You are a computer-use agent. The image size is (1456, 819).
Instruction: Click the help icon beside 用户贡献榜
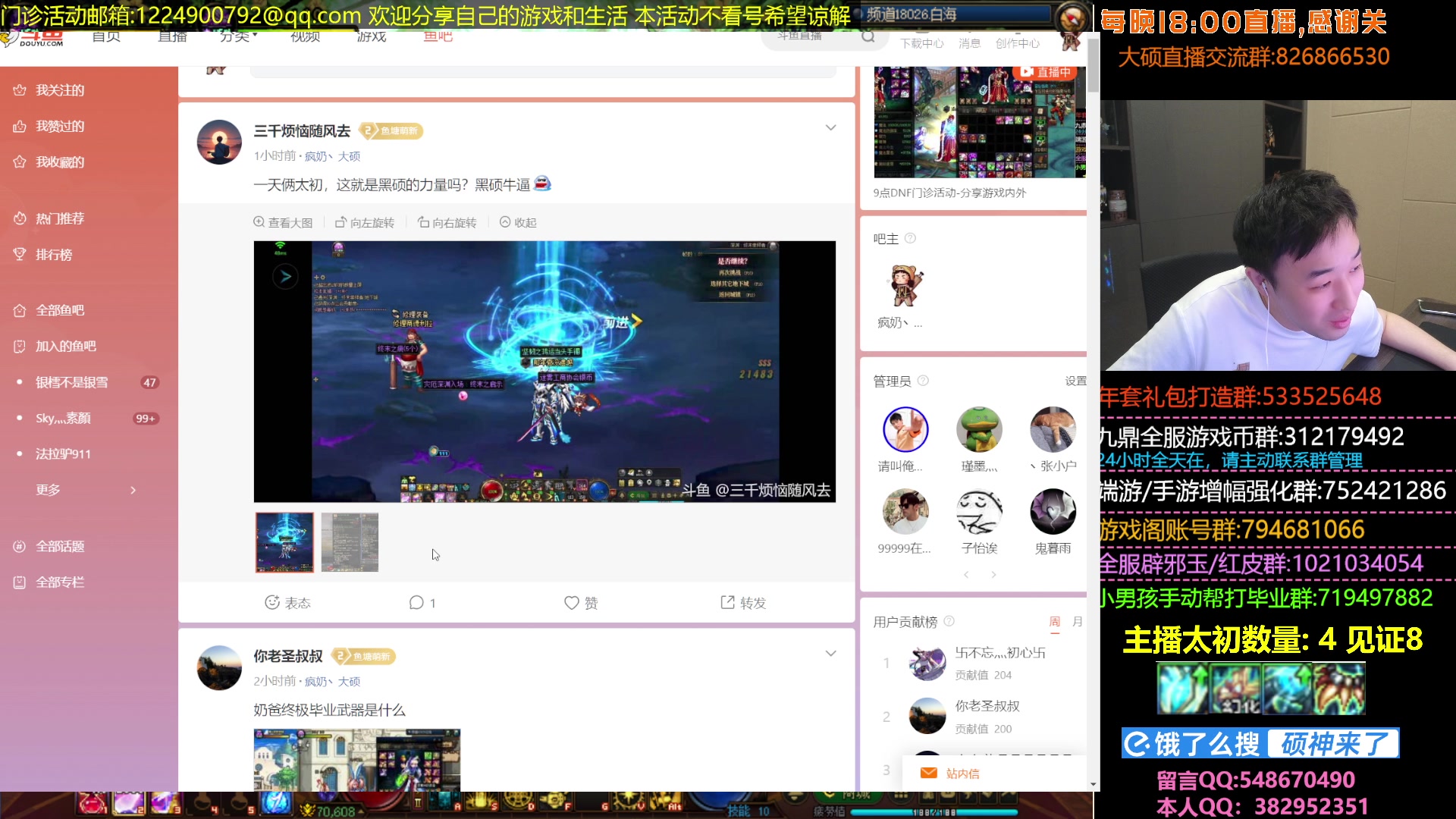point(949,621)
